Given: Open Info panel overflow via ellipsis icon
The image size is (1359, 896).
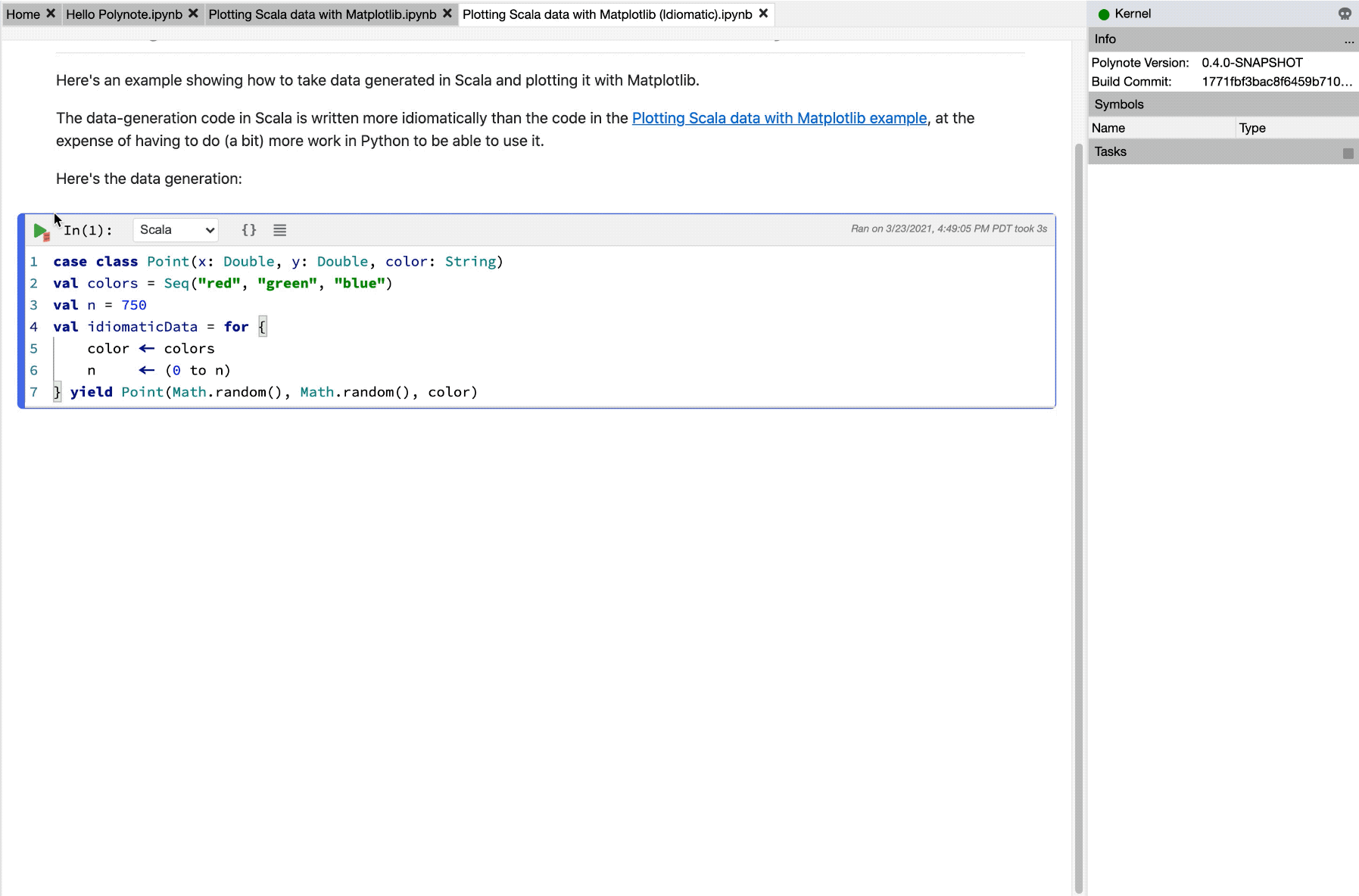Looking at the screenshot, I should point(1349,41).
